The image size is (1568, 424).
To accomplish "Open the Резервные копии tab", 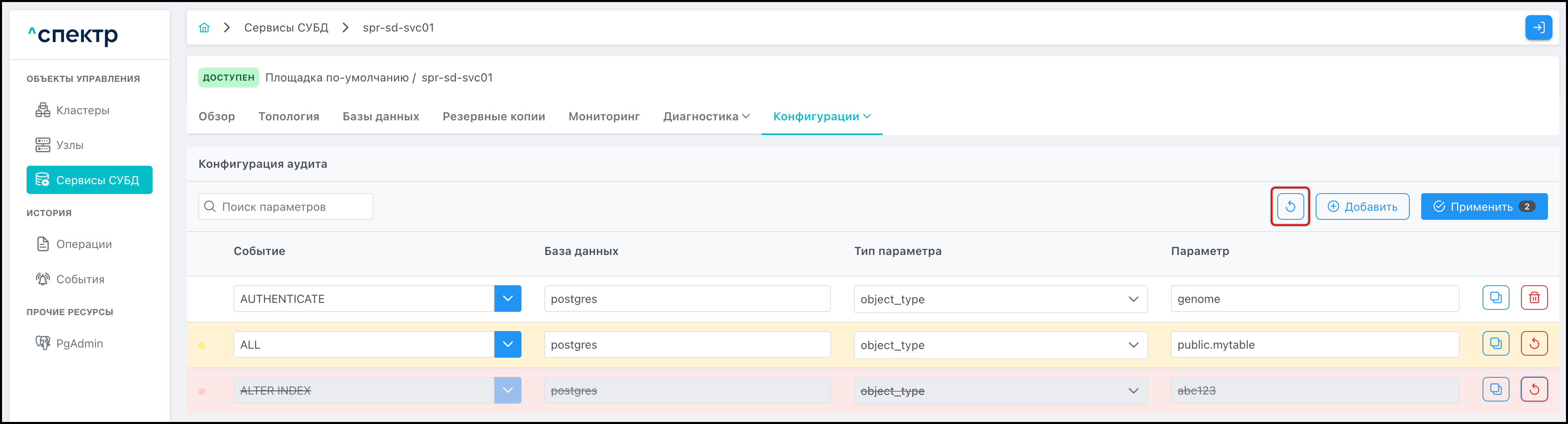I will [493, 116].
